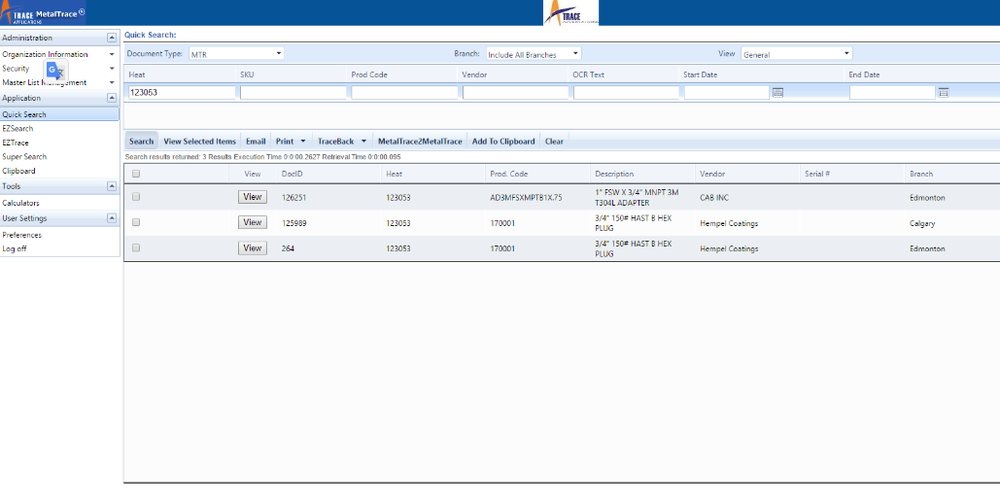The width and height of the screenshot is (1000, 493).
Task: Click product code AD3MFSXMPTB1X.75
Action: [x=526, y=198]
